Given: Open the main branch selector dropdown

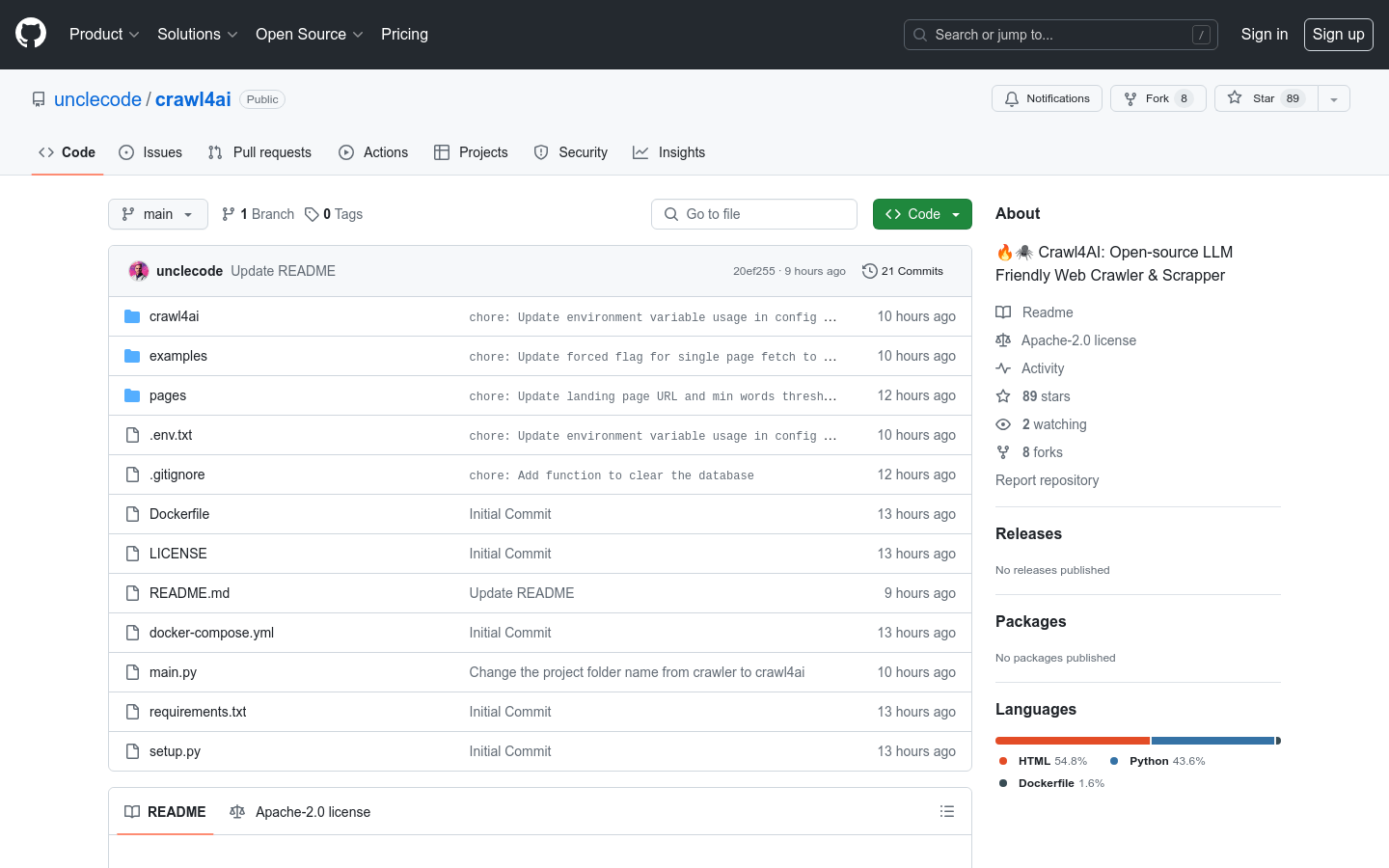Looking at the screenshot, I should click(x=158, y=214).
